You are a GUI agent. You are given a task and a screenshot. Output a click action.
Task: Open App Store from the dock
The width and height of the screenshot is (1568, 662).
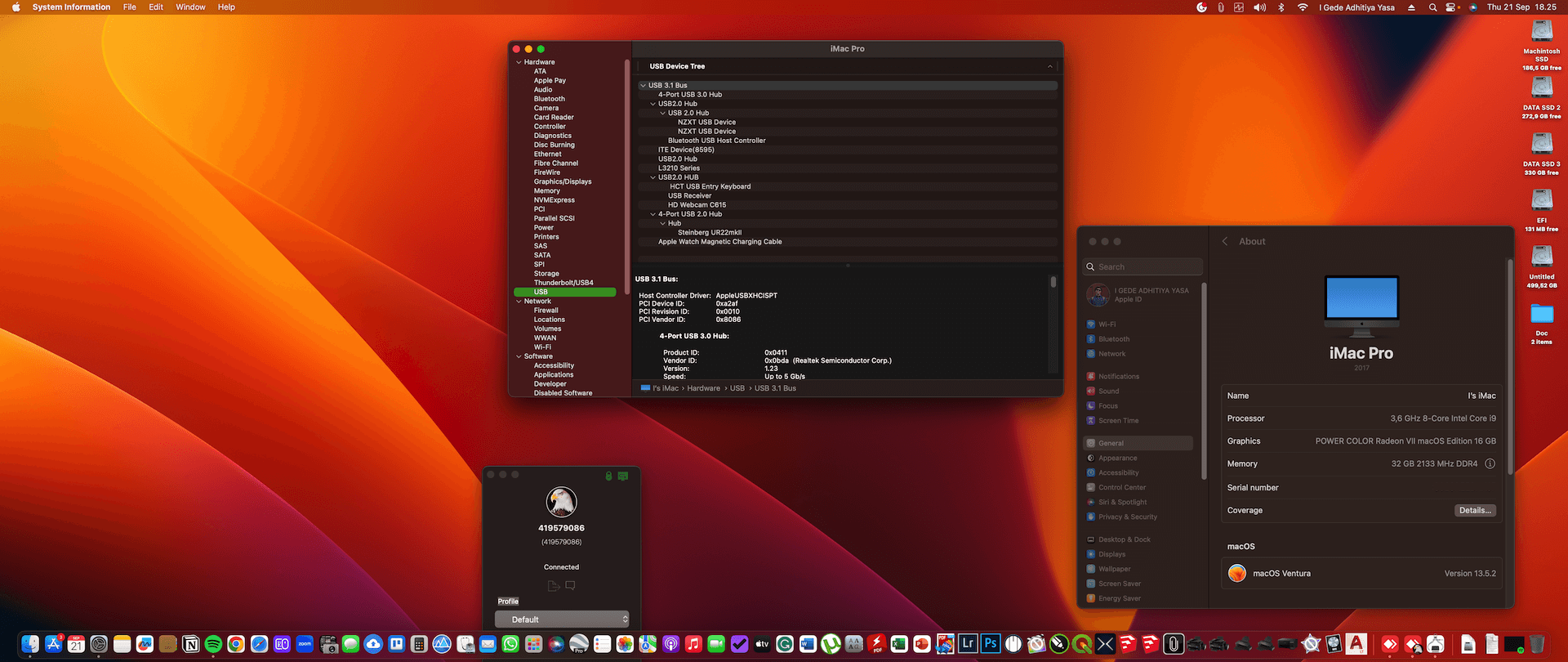[x=54, y=644]
